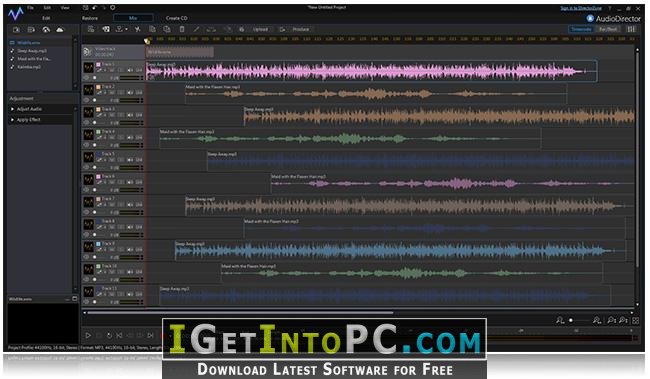This screenshot has height=379, width=650.
Task: Click the play button in transport controls
Action: coord(88,335)
